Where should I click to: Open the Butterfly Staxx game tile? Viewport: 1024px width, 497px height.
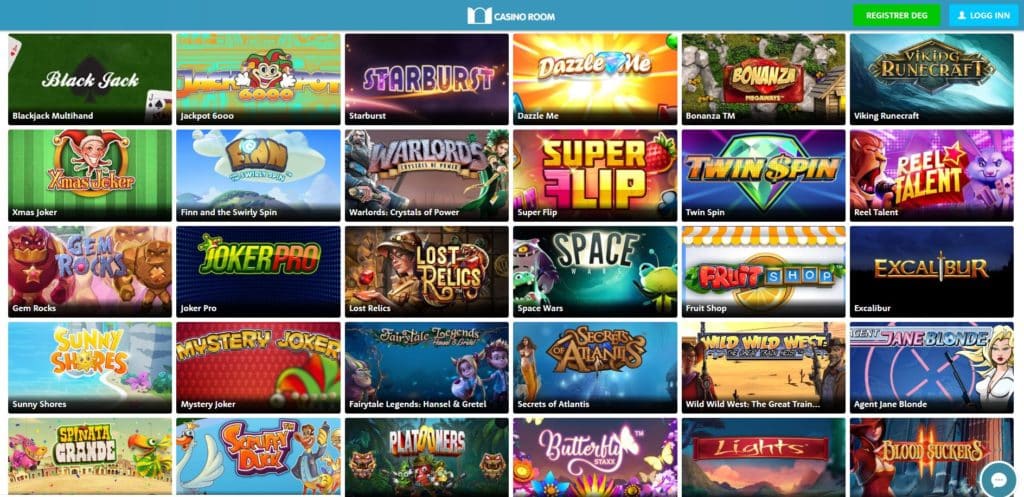[595, 457]
